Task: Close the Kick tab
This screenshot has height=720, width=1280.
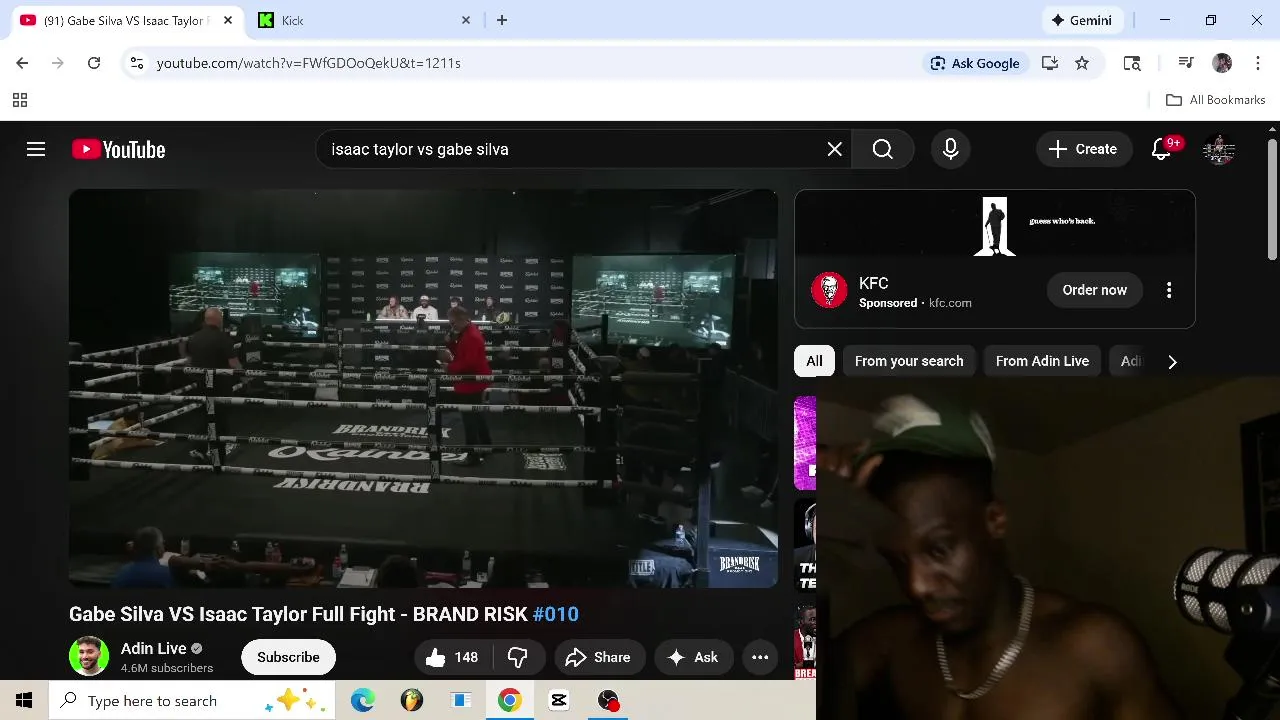Action: pos(466,20)
